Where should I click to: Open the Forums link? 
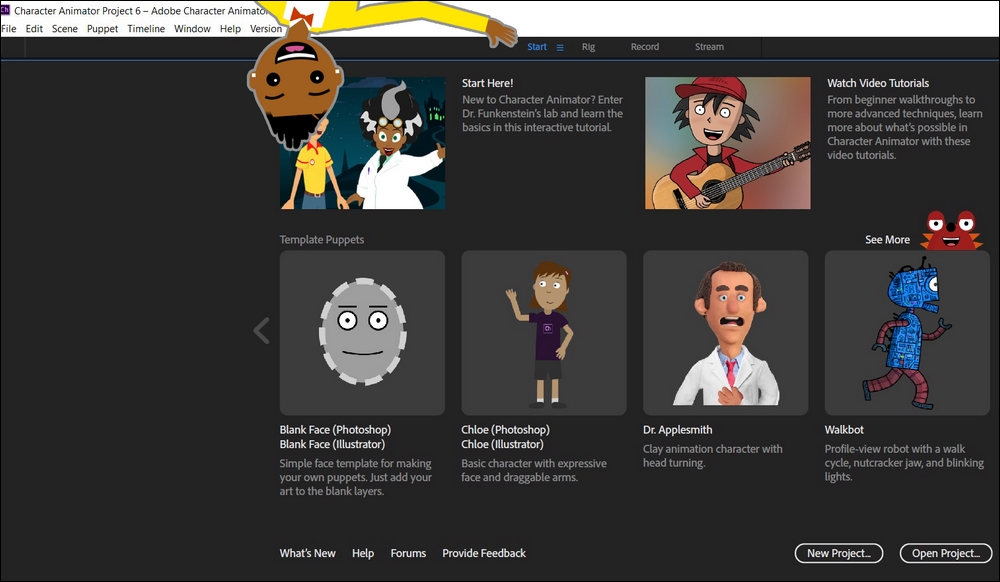(x=408, y=553)
